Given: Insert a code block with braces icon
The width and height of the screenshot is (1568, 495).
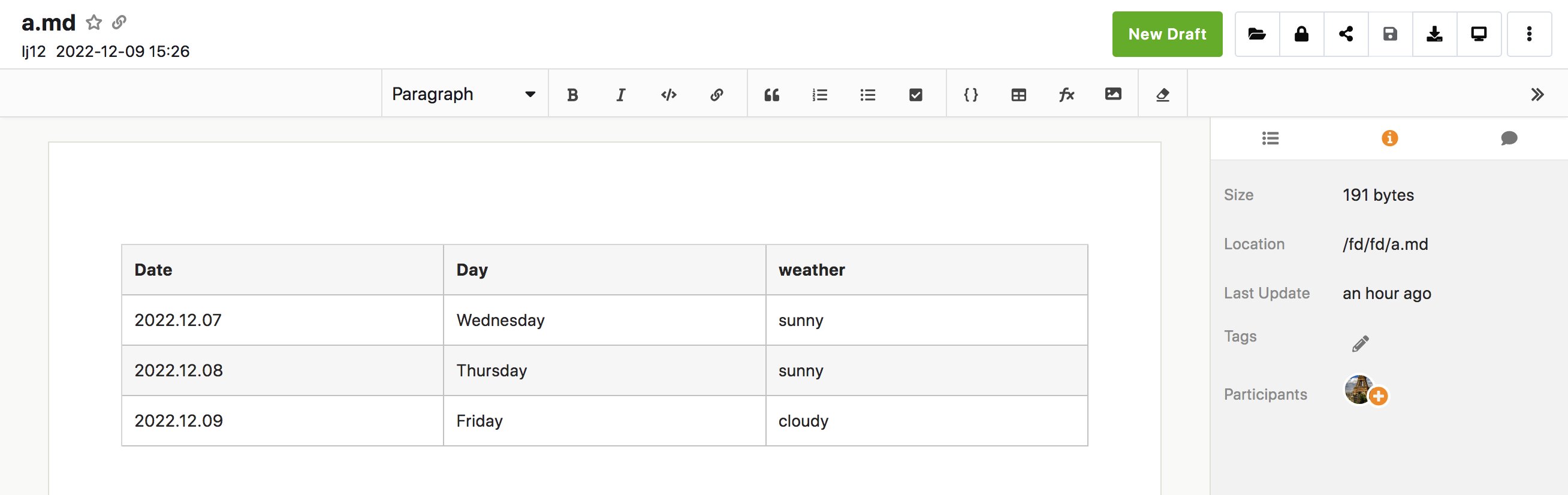Looking at the screenshot, I should pyautogui.click(x=971, y=95).
